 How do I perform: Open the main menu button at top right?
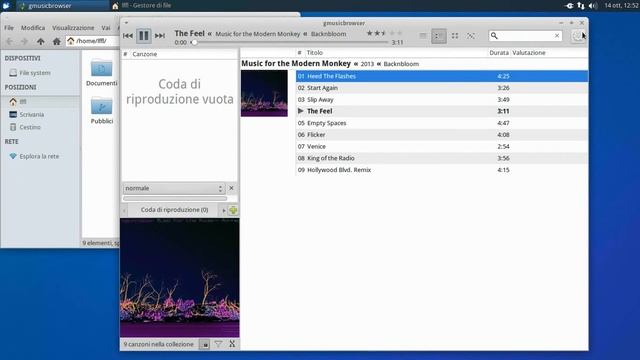577,36
